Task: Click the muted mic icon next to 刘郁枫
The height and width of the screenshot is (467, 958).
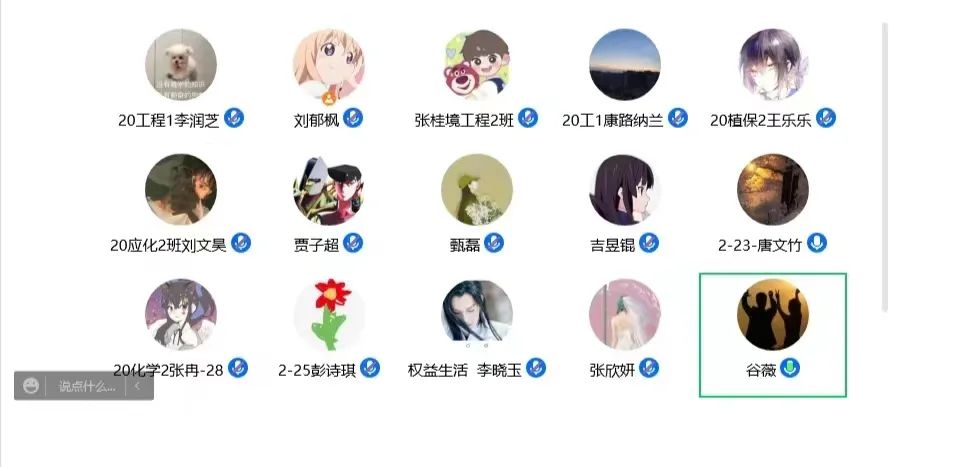Action: [353, 117]
